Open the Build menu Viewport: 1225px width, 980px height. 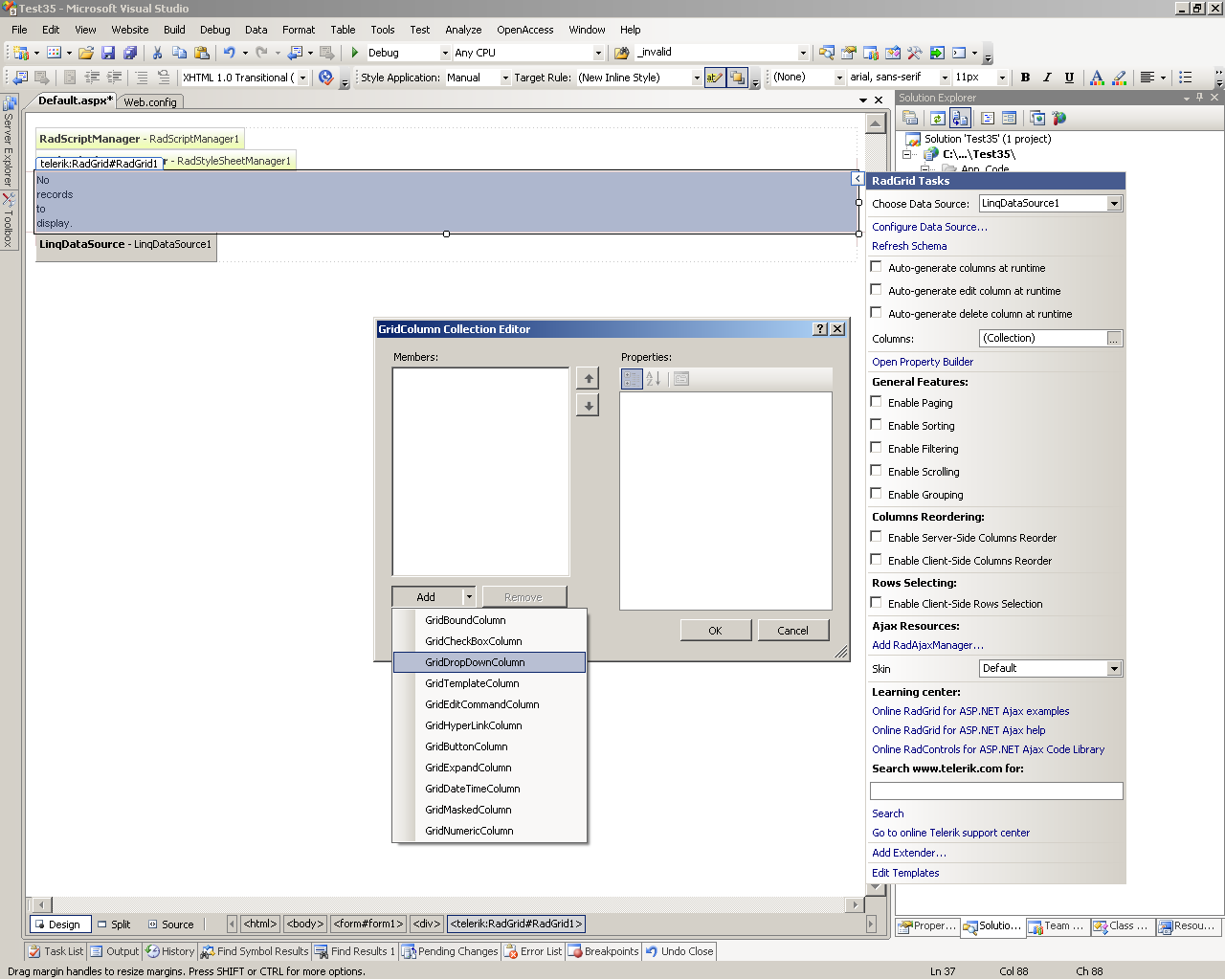tap(174, 30)
